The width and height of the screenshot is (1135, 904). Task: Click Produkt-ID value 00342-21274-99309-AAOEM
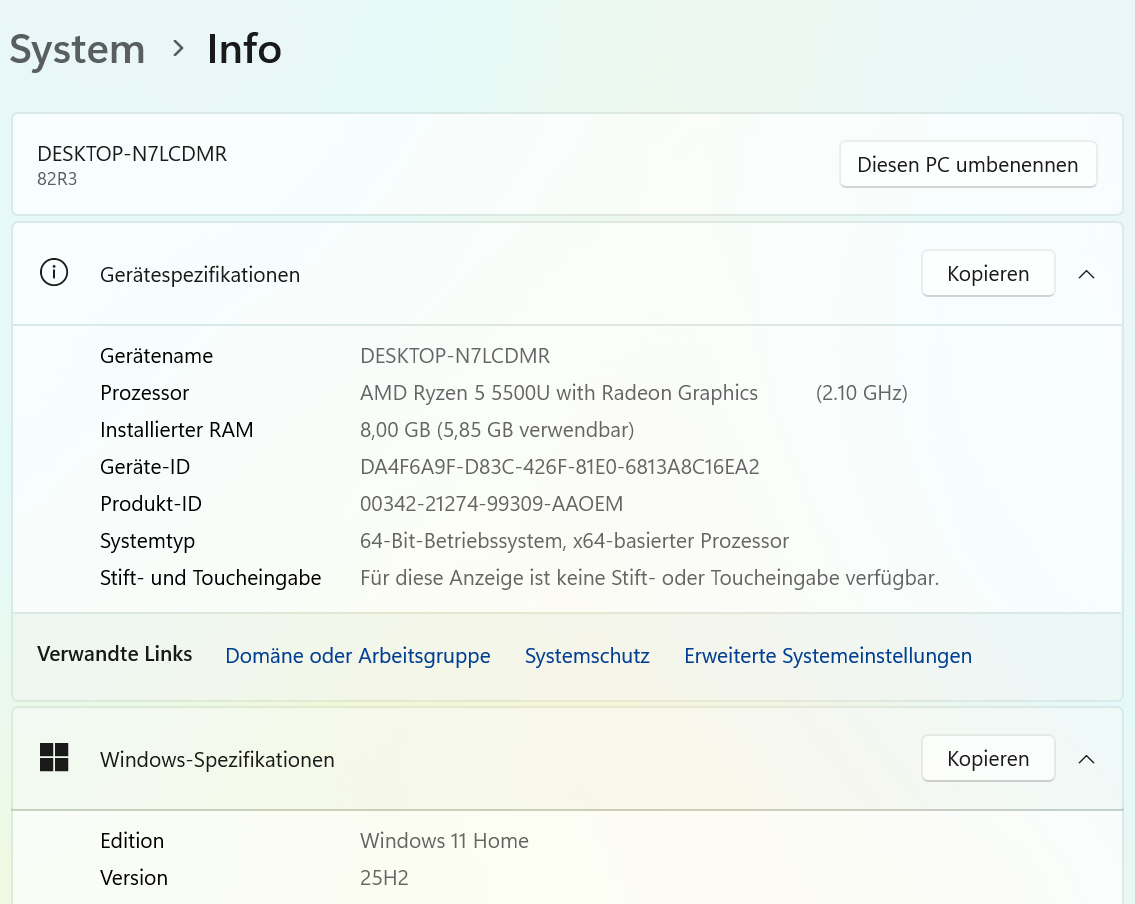point(491,504)
